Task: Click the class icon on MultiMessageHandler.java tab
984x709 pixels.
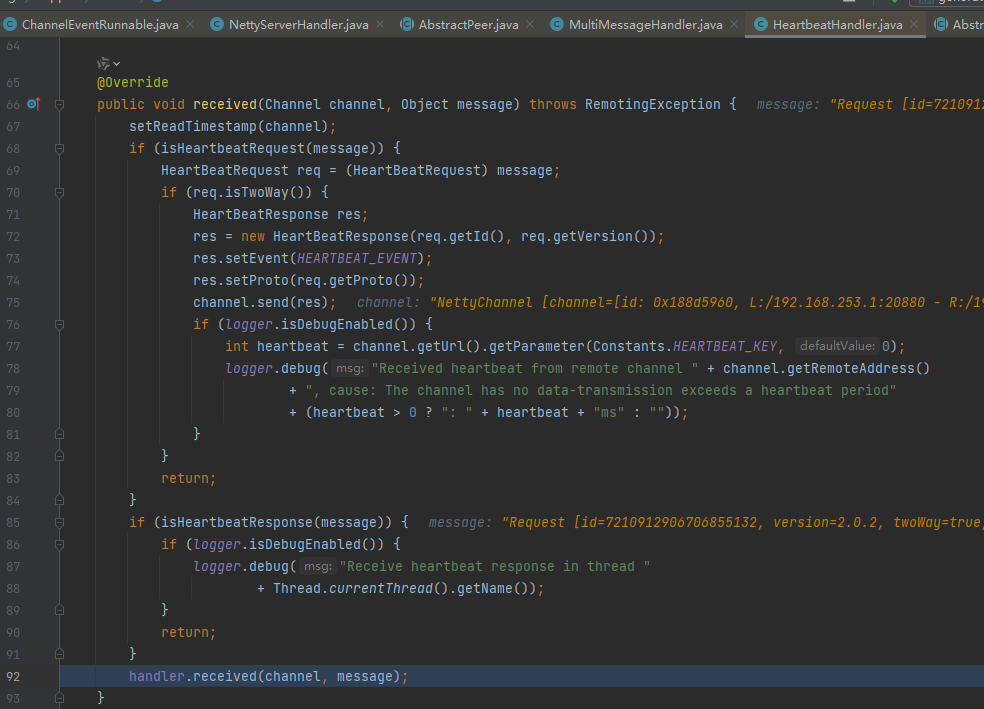Action: pyautogui.click(x=557, y=24)
